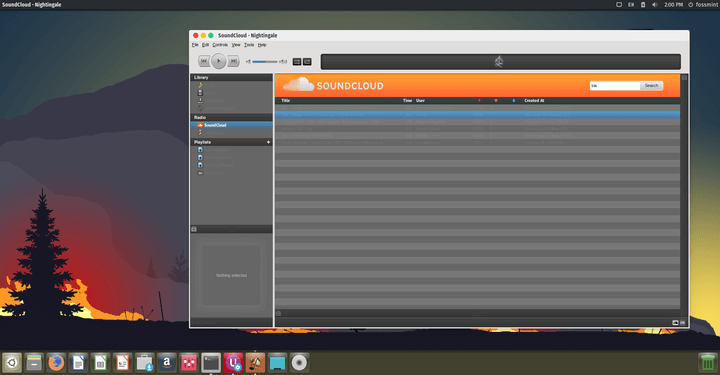The image size is (720, 375).
Task: Open LibreOffice Impress from the dock
Action: click(122, 363)
